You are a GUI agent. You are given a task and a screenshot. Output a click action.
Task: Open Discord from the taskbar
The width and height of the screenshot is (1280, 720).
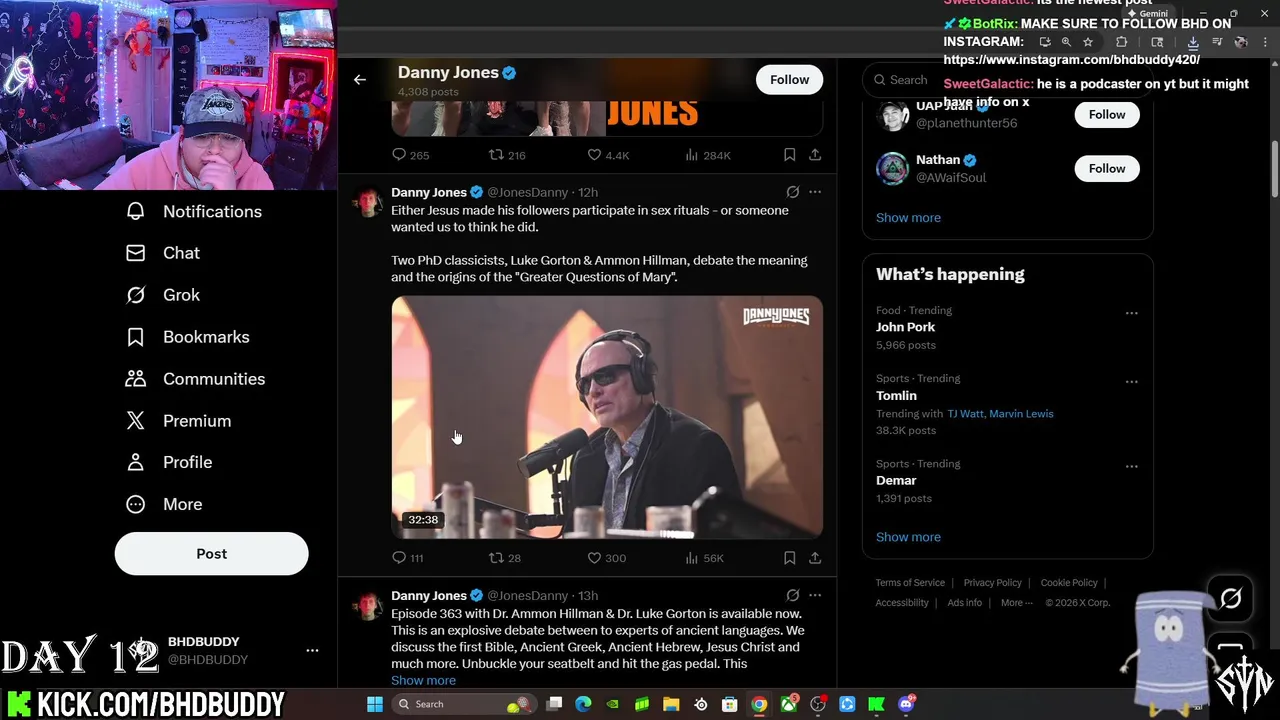pos(906,705)
